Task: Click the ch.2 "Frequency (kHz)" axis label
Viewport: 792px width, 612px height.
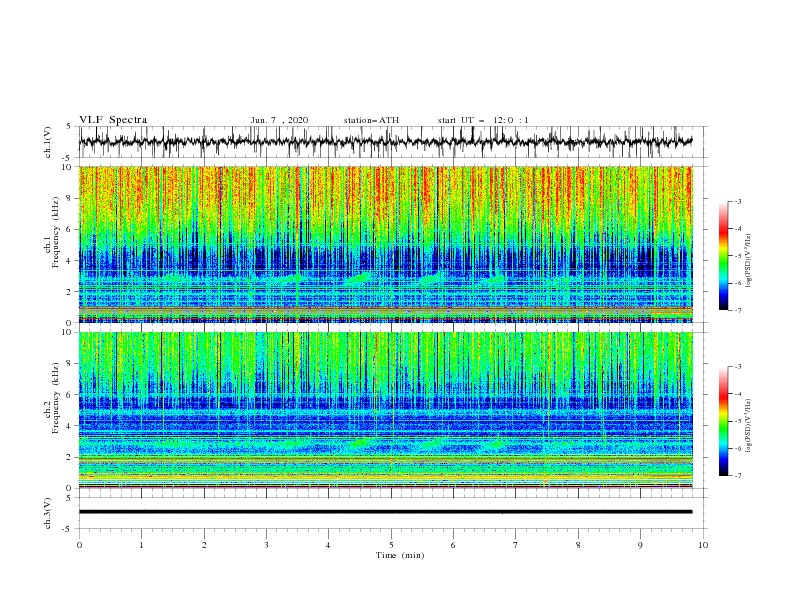Action: 56,398
